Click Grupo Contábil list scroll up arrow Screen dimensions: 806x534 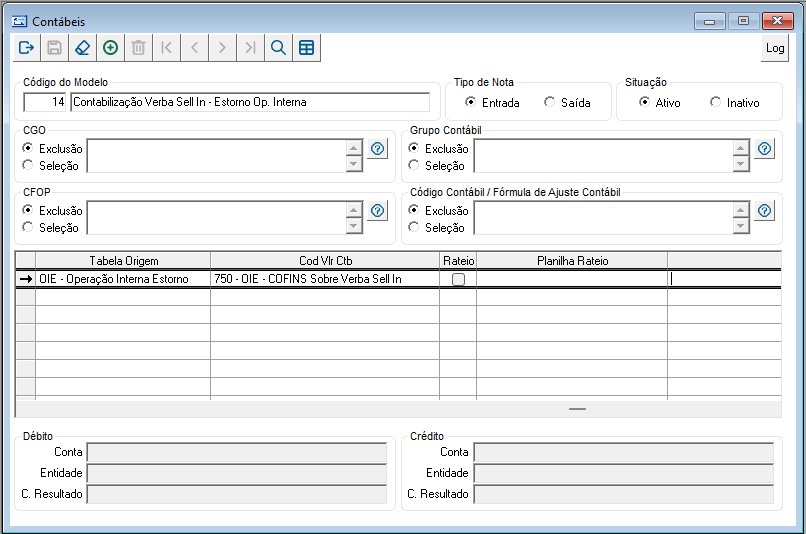point(740,148)
